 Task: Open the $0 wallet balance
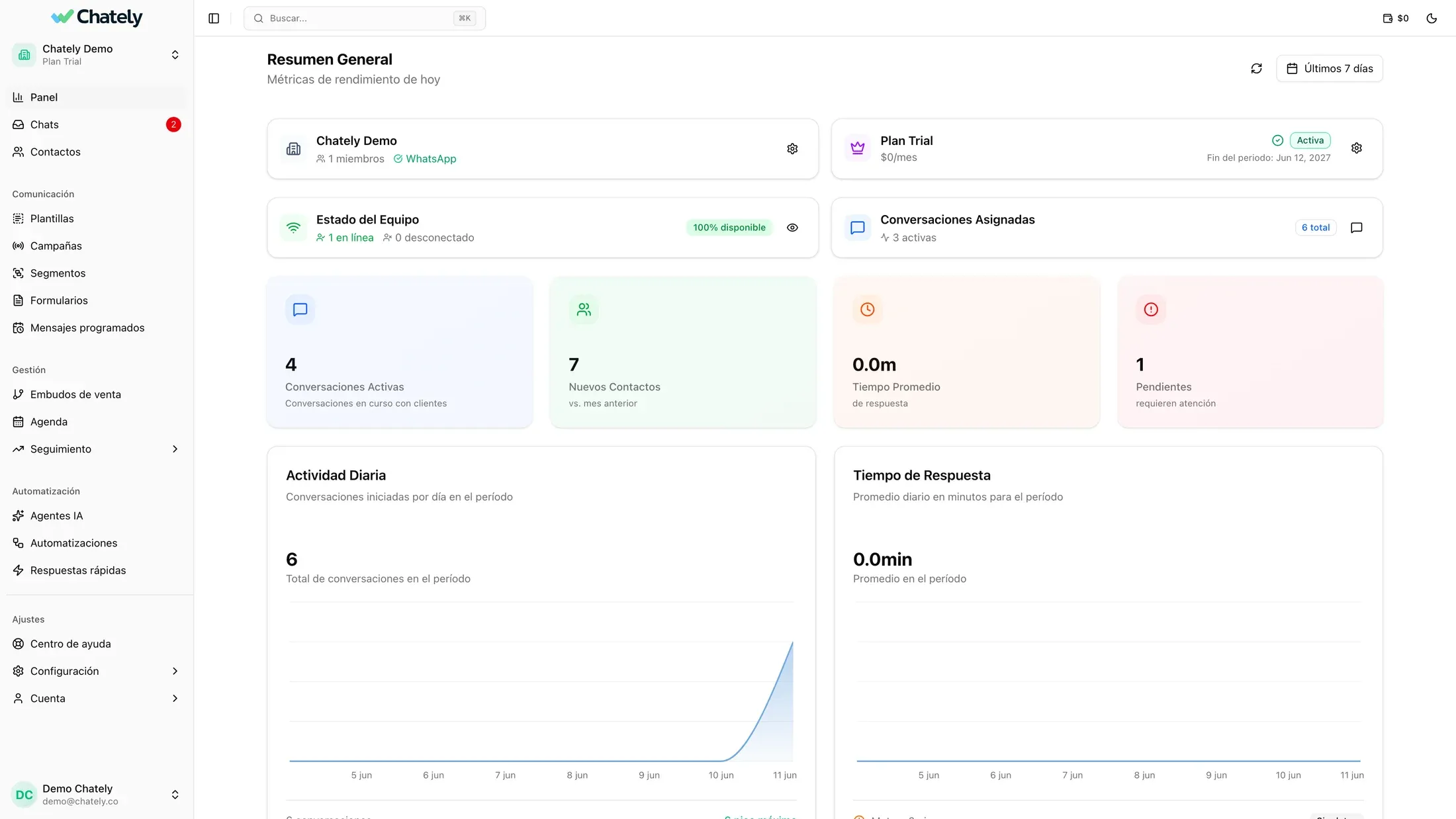[1396, 19]
